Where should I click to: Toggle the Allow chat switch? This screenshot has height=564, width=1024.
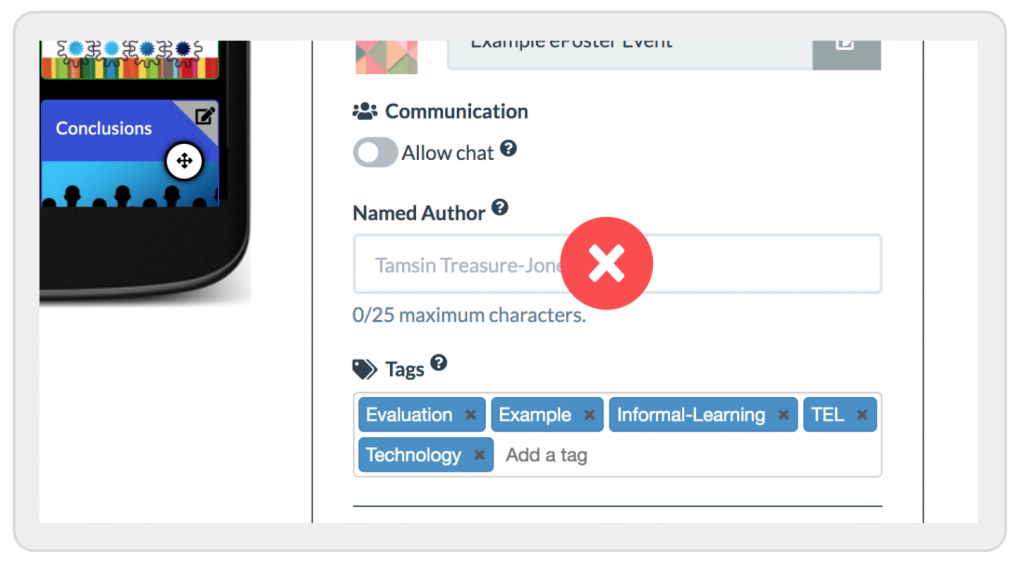(x=375, y=153)
